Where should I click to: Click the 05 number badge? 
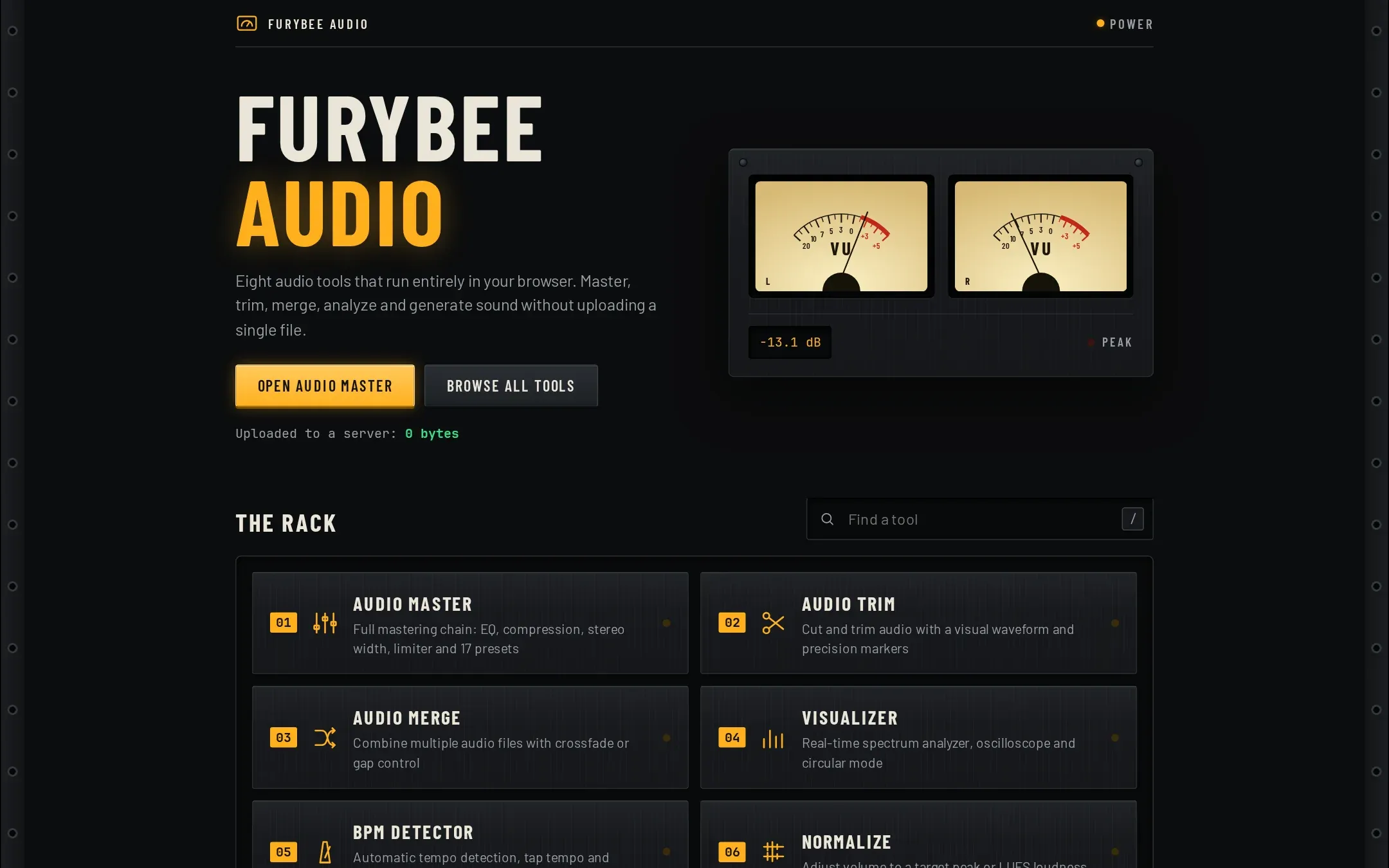(x=284, y=852)
